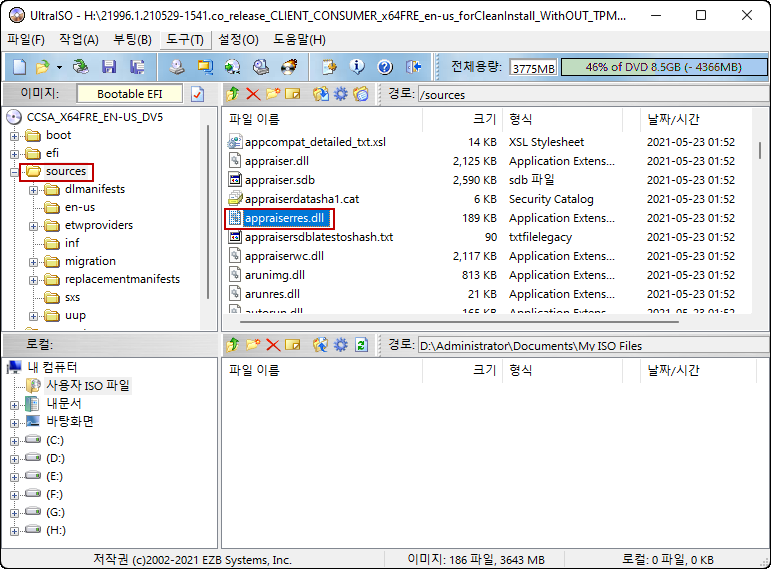Sort image files by 크기 column header

(462, 119)
